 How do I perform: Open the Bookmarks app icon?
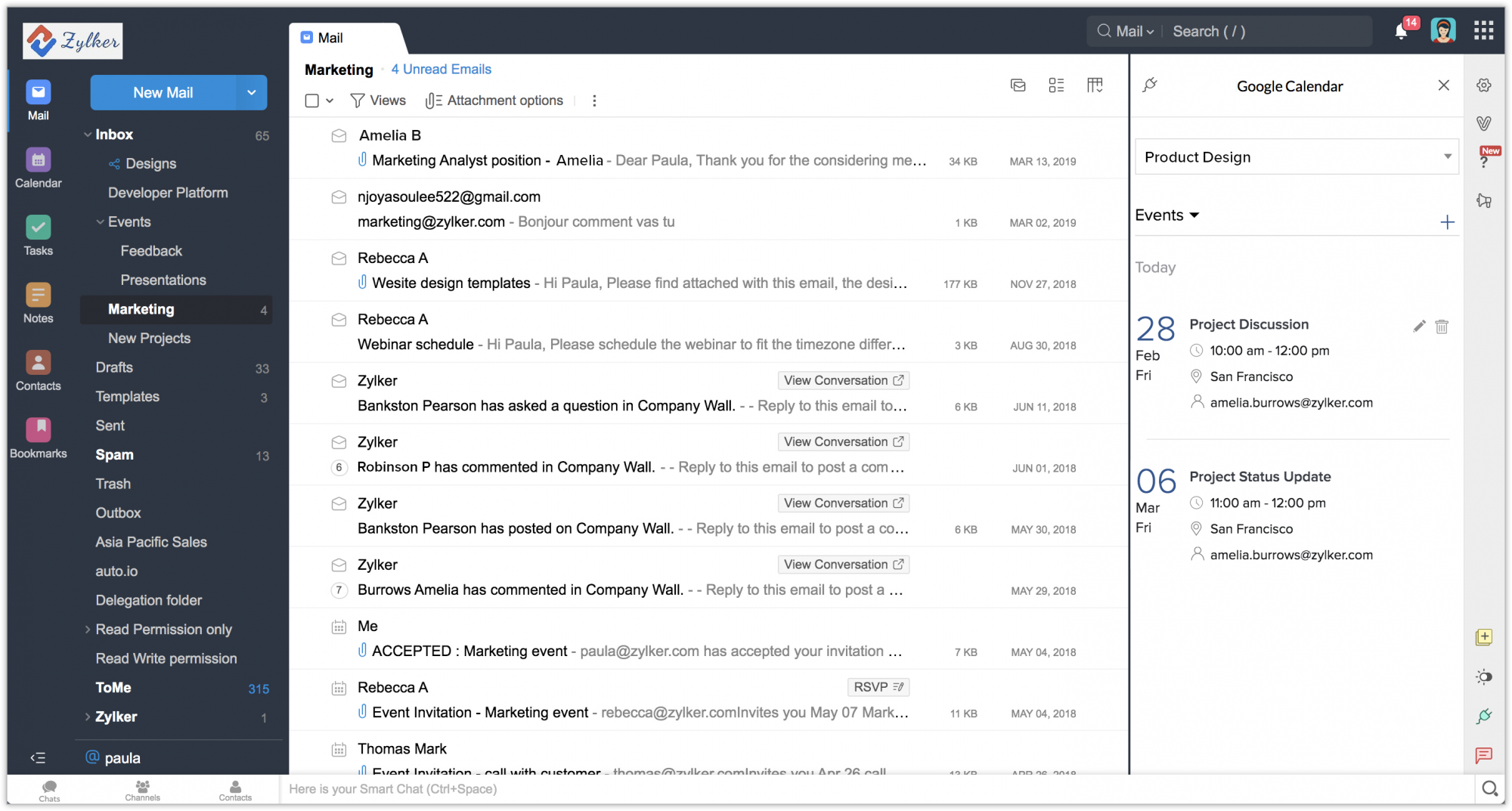(x=38, y=438)
